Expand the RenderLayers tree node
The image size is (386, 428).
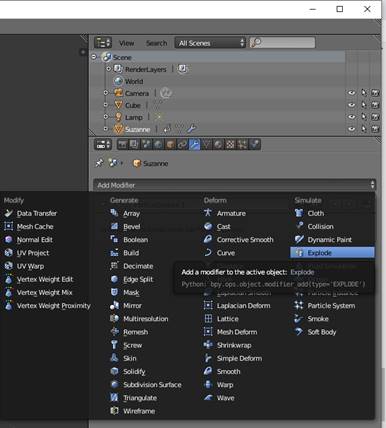pyautogui.click(x=108, y=69)
